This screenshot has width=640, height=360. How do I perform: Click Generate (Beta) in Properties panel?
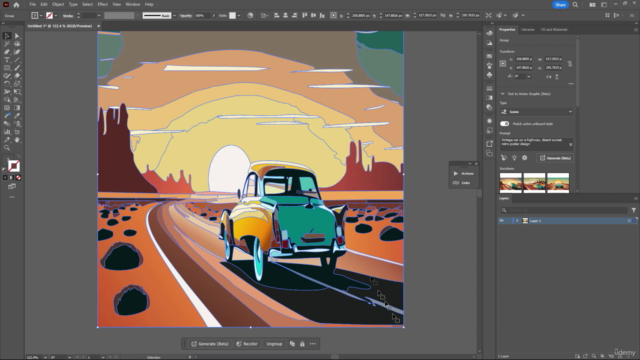555,158
